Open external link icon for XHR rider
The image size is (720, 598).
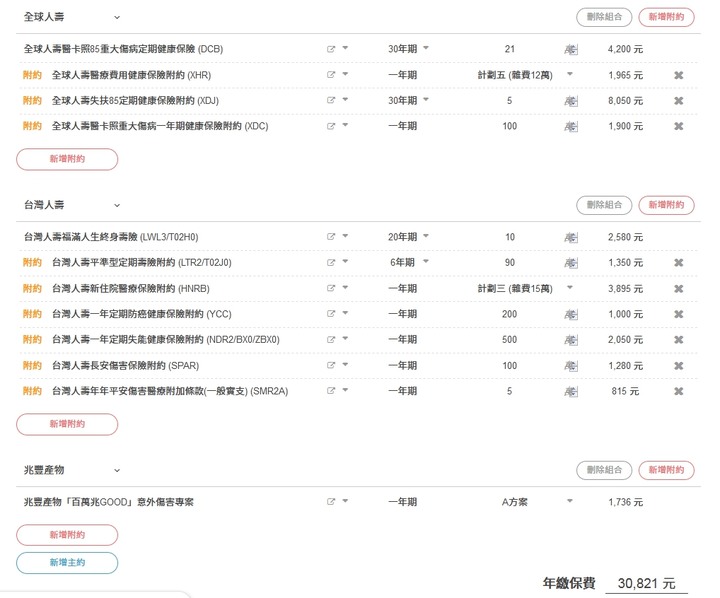point(331,75)
